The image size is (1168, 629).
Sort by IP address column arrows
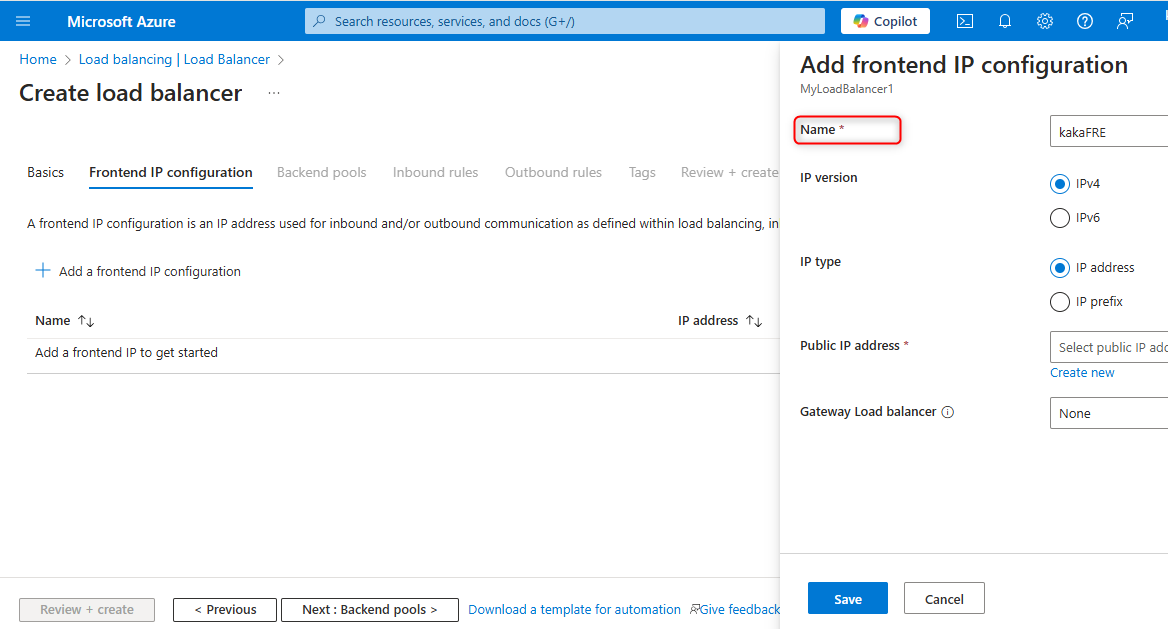(754, 321)
